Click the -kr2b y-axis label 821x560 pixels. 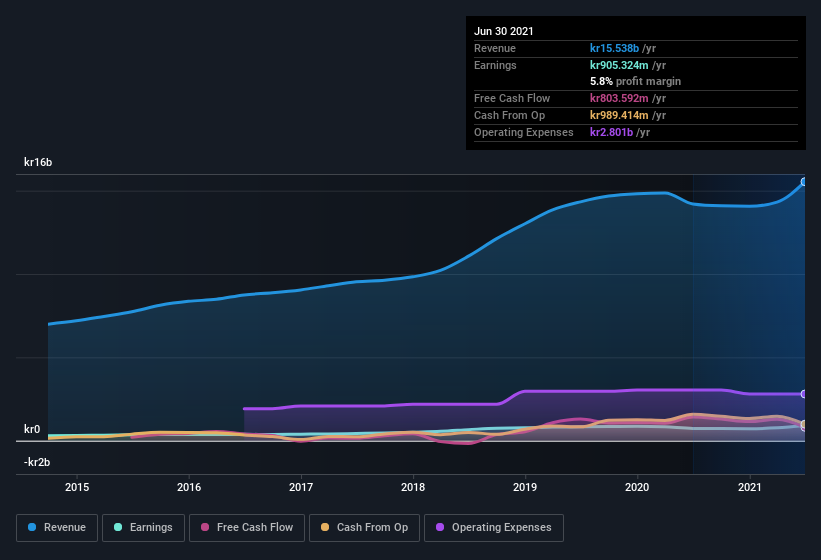pyautogui.click(x=37, y=462)
